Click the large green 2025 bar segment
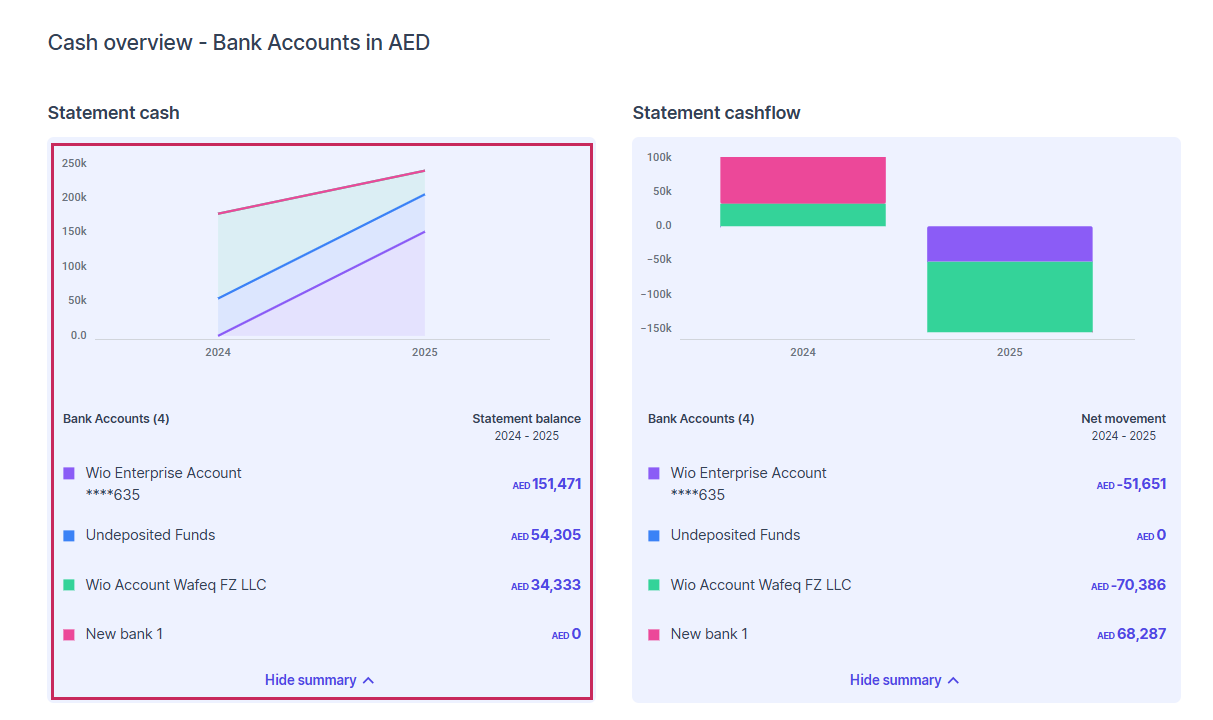1213x720 pixels. tap(1009, 296)
